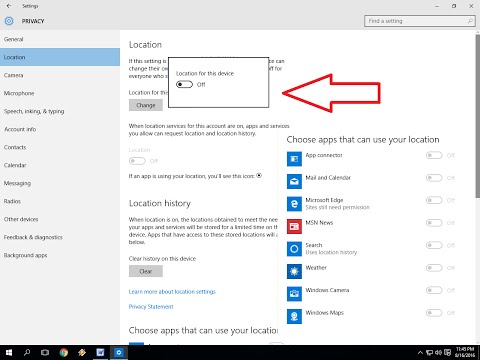Viewport: 480px width, 360px height.
Task: Click the App connector app icon
Action: (294, 159)
